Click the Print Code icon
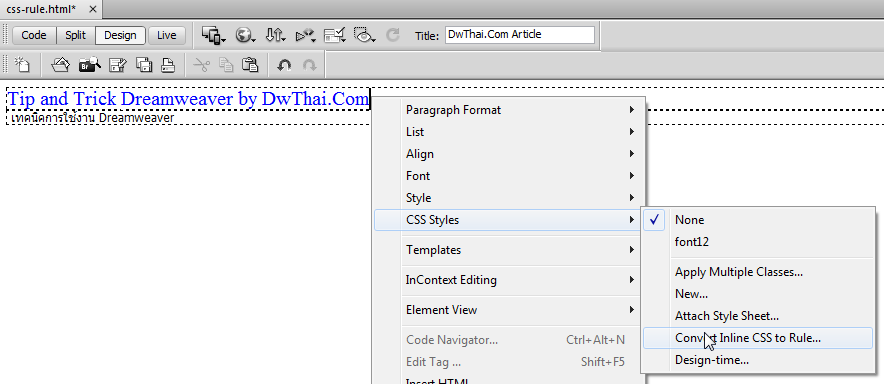884x384 pixels. point(167,65)
